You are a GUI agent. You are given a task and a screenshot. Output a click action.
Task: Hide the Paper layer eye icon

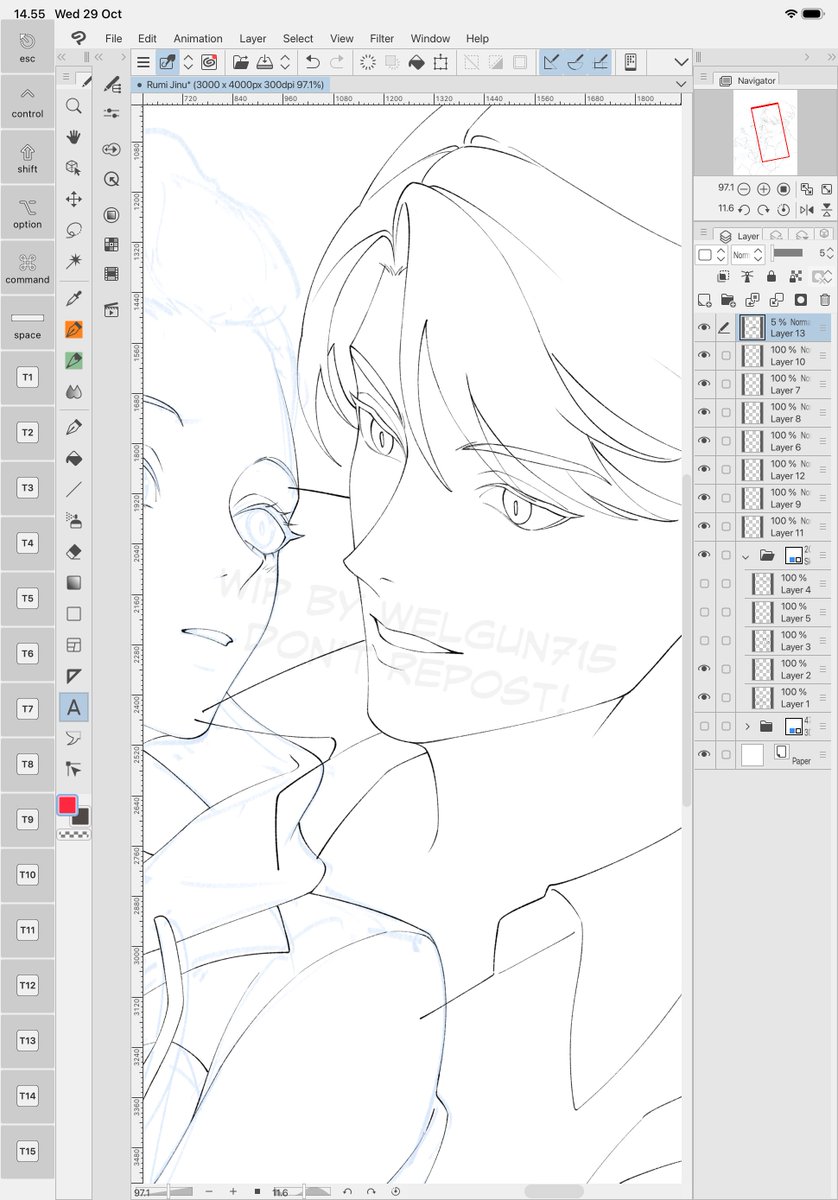point(704,754)
